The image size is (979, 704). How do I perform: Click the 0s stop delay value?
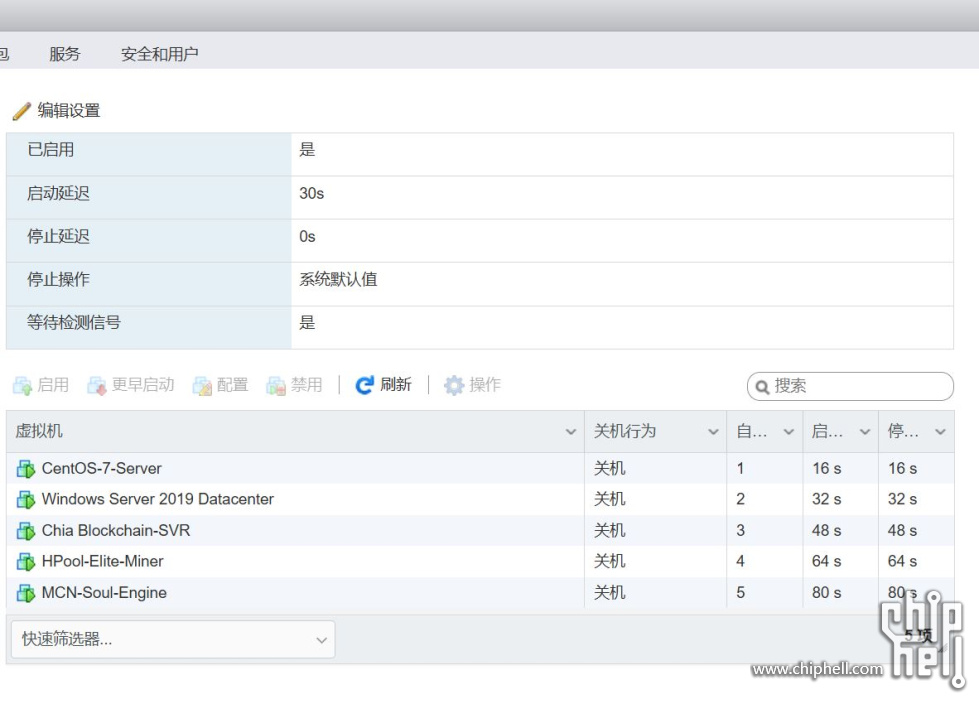pyautogui.click(x=307, y=237)
